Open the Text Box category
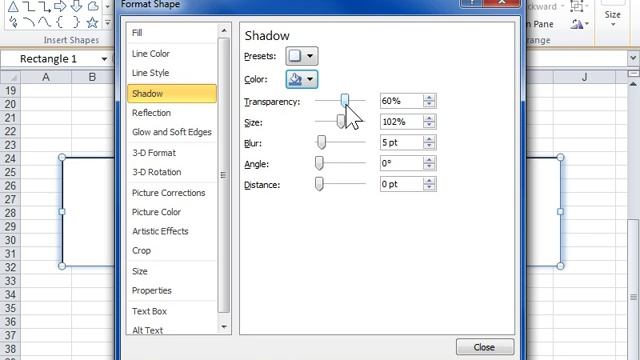Screen dimensions: 640x360 pos(172,311)
